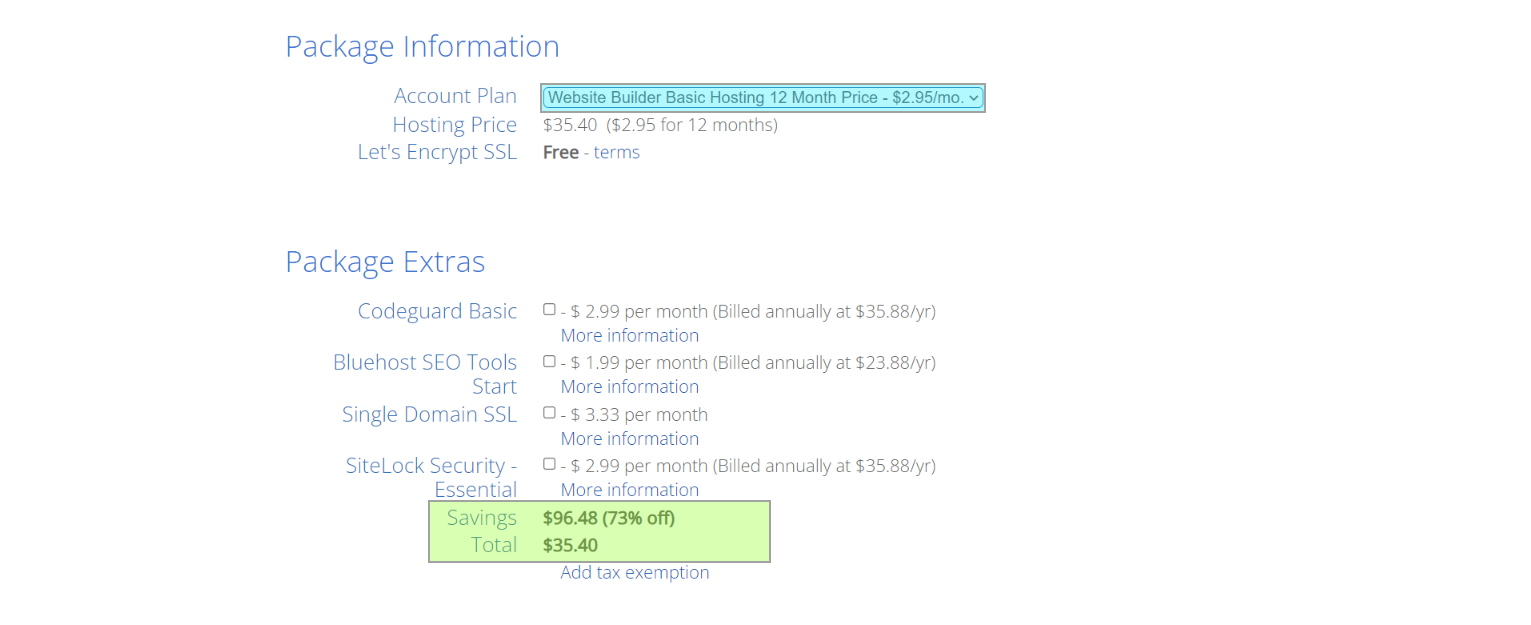The width and height of the screenshot is (1531, 625).
Task: Click the Bluehost SEO Tools Start label
Action: tap(425, 374)
